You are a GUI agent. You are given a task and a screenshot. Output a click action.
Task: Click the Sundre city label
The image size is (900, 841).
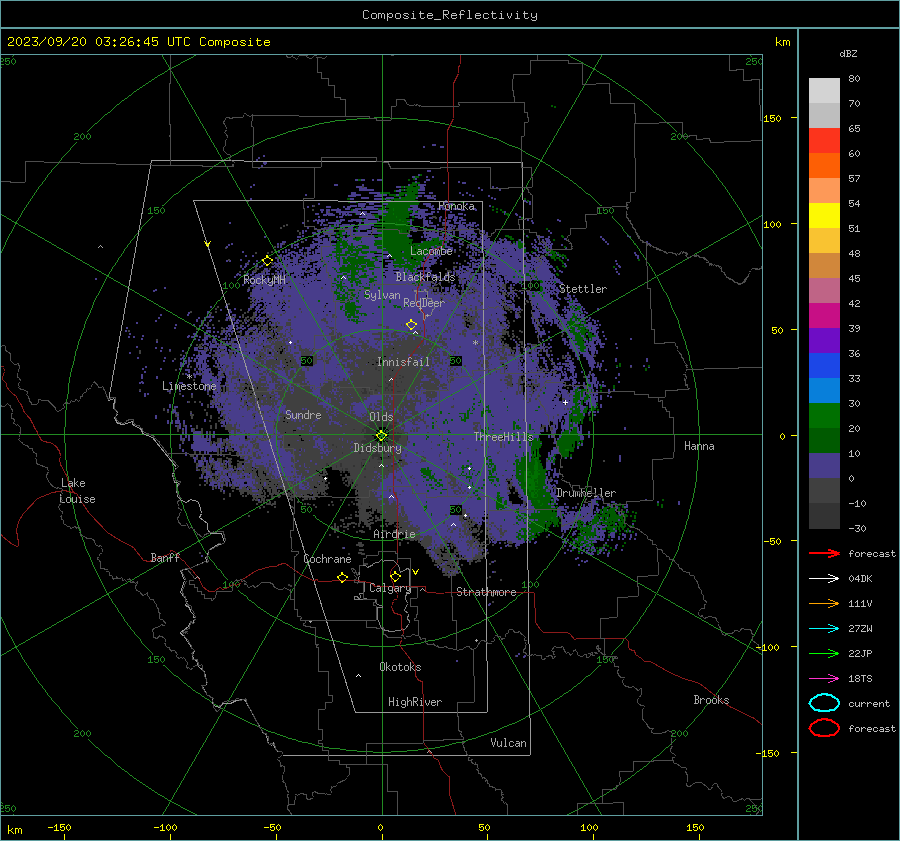303,414
